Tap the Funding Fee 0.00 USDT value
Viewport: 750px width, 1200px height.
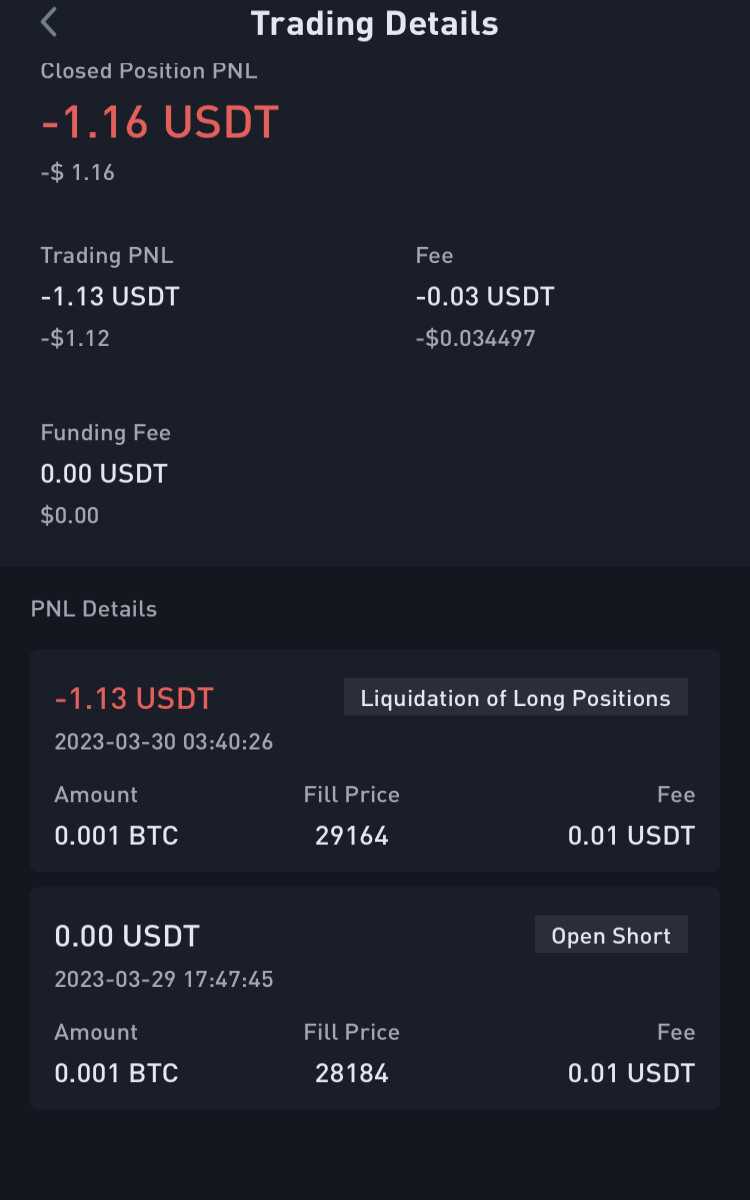pyautogui.click(x=104, y=474)
